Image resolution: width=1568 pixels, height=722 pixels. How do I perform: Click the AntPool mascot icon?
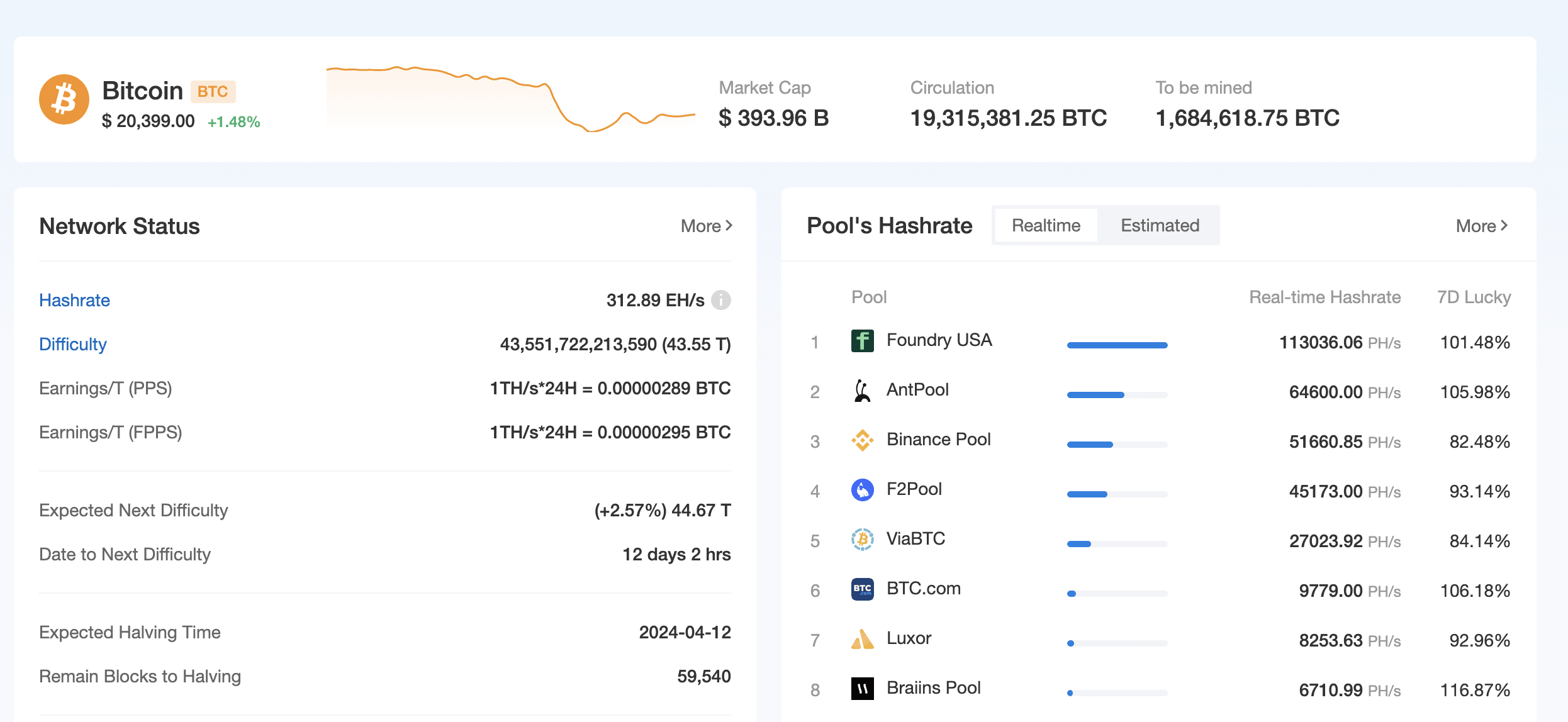click(862, 391)
